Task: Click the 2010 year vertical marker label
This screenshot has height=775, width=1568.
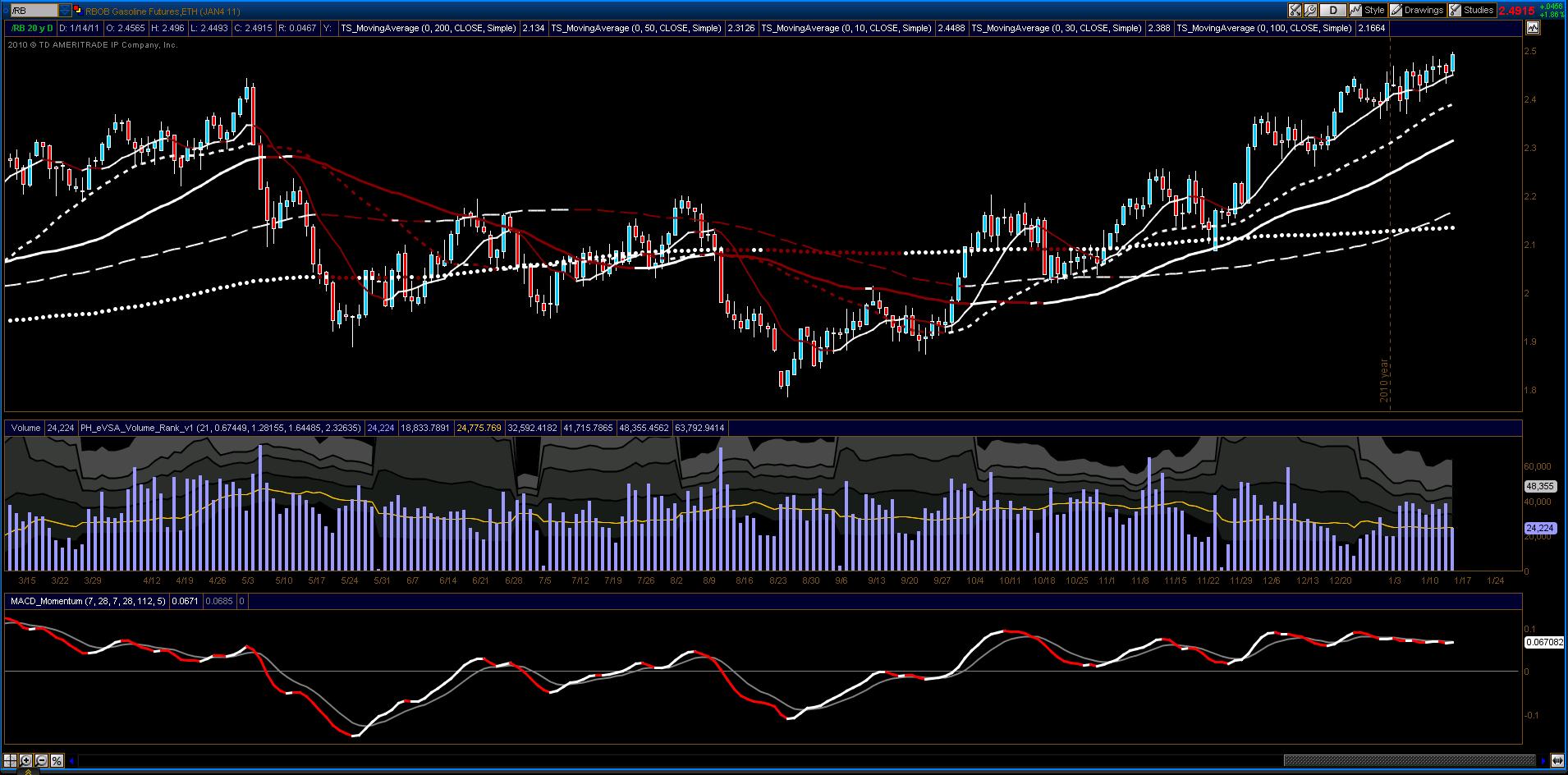Action: pyautogui.click(x=1384, y=379)
